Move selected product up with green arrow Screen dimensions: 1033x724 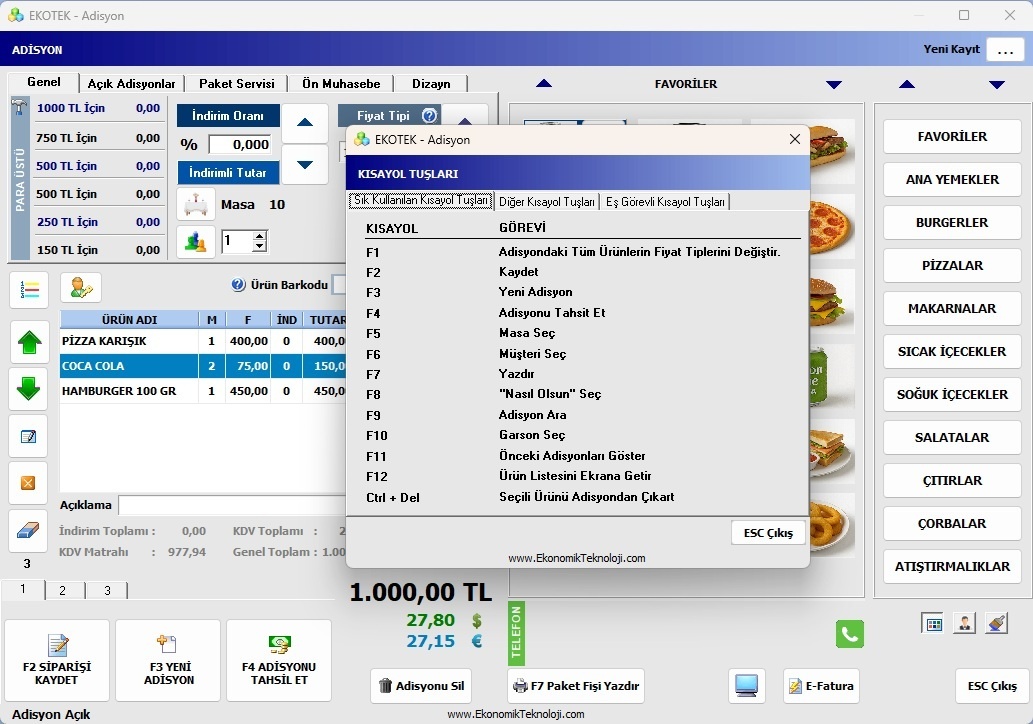pos(29,343)
